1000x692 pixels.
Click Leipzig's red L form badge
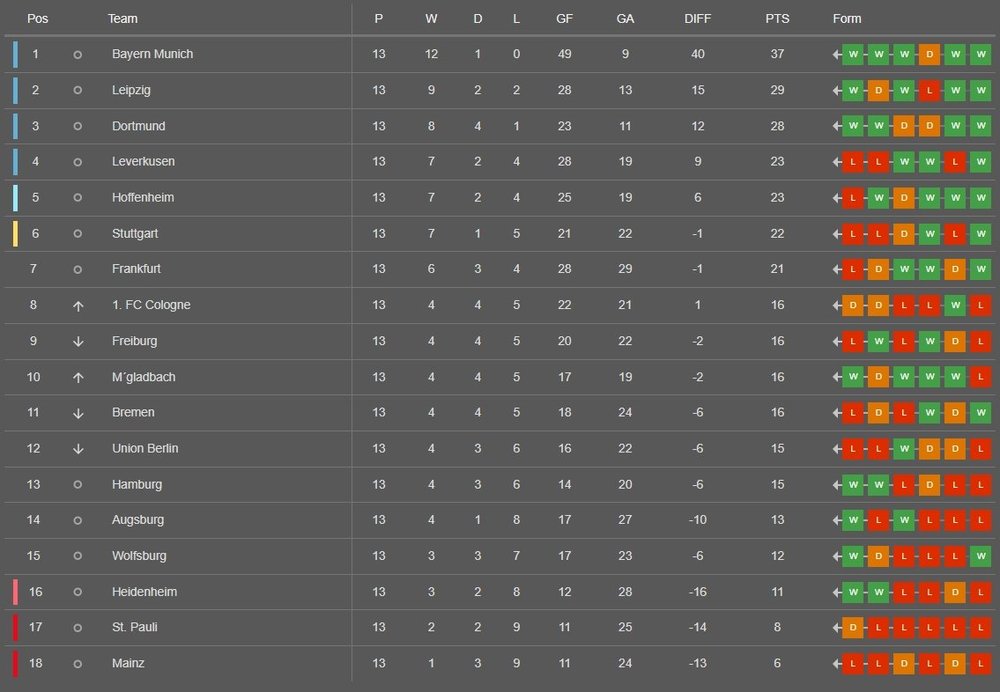pos(929,90)
